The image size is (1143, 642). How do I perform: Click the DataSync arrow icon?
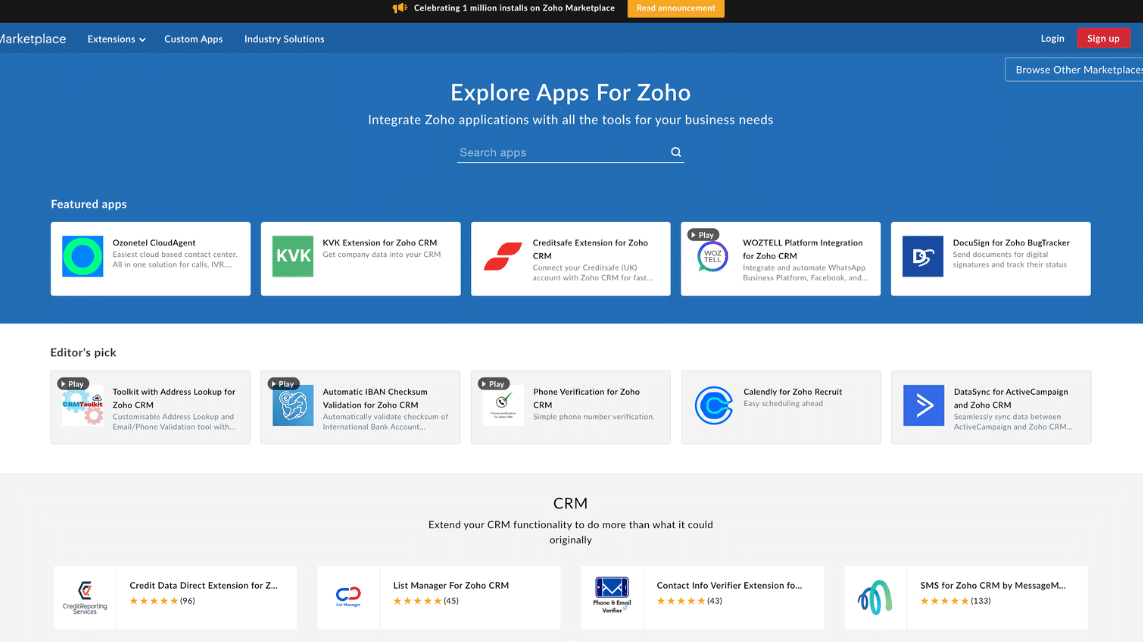(922, 406)
